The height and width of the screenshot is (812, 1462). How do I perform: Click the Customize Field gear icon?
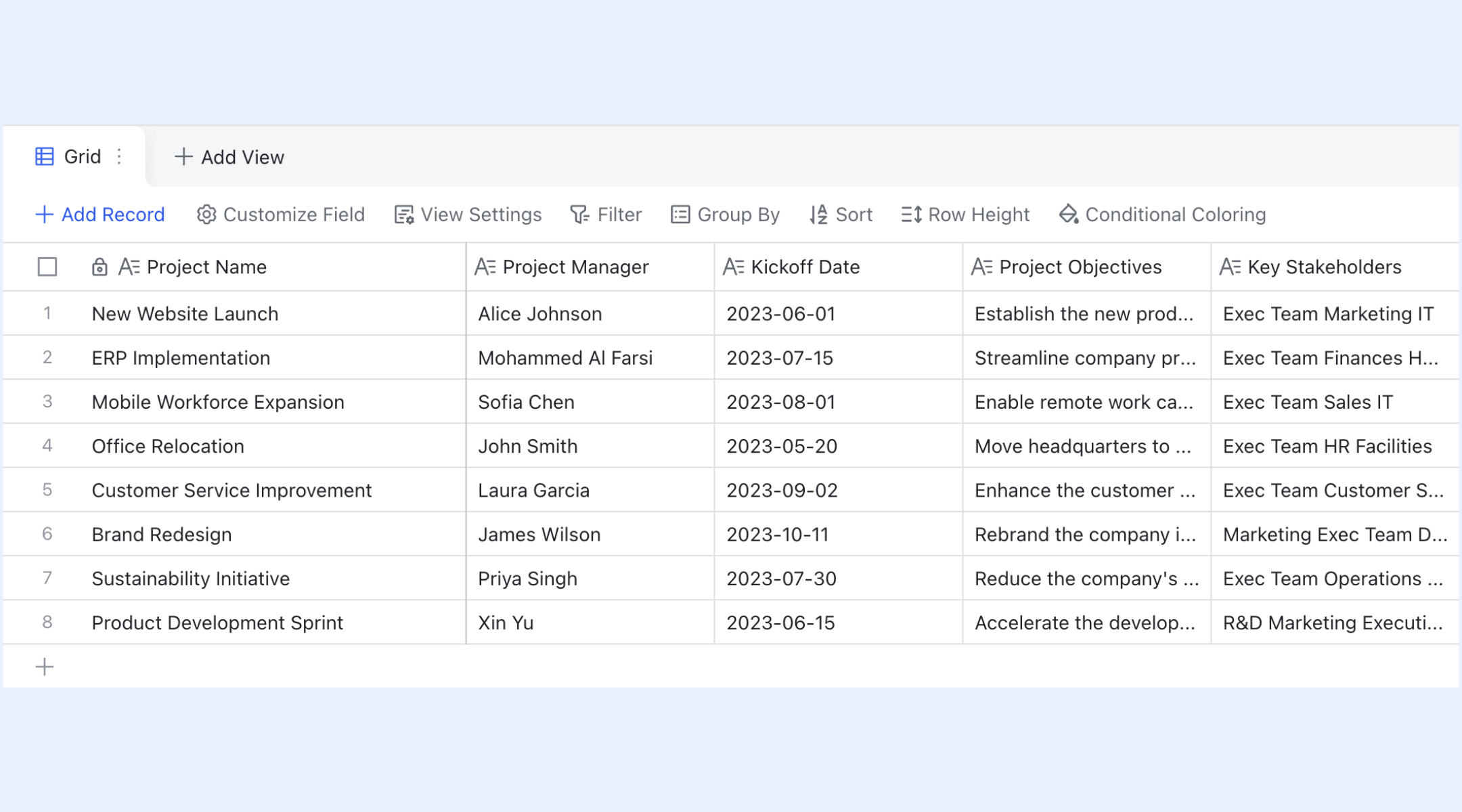[206, 215]
